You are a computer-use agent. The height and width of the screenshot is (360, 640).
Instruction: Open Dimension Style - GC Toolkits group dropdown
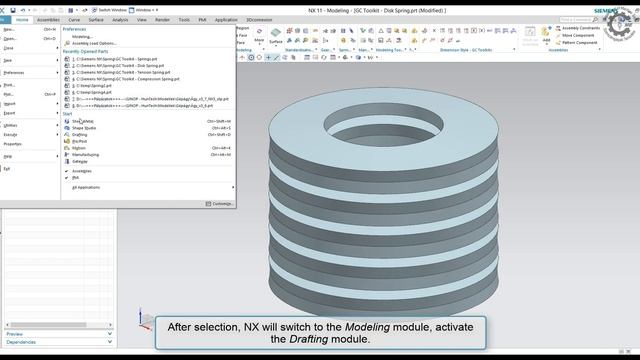(514, 50)
